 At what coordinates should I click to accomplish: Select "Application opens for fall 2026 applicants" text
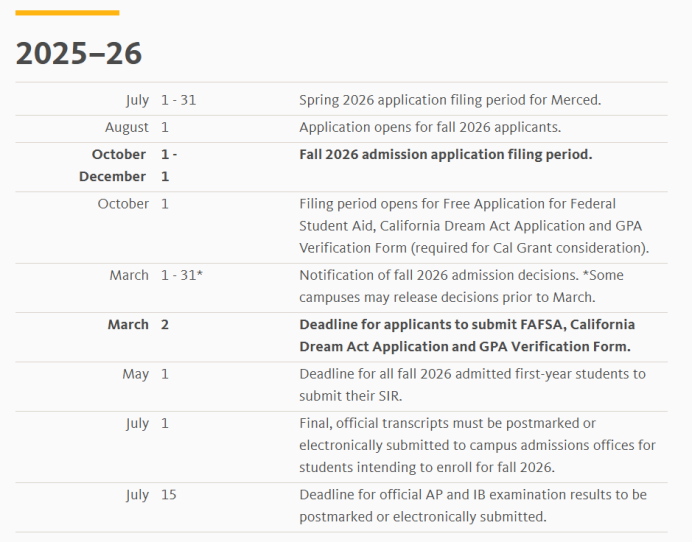tap(430, 128)
